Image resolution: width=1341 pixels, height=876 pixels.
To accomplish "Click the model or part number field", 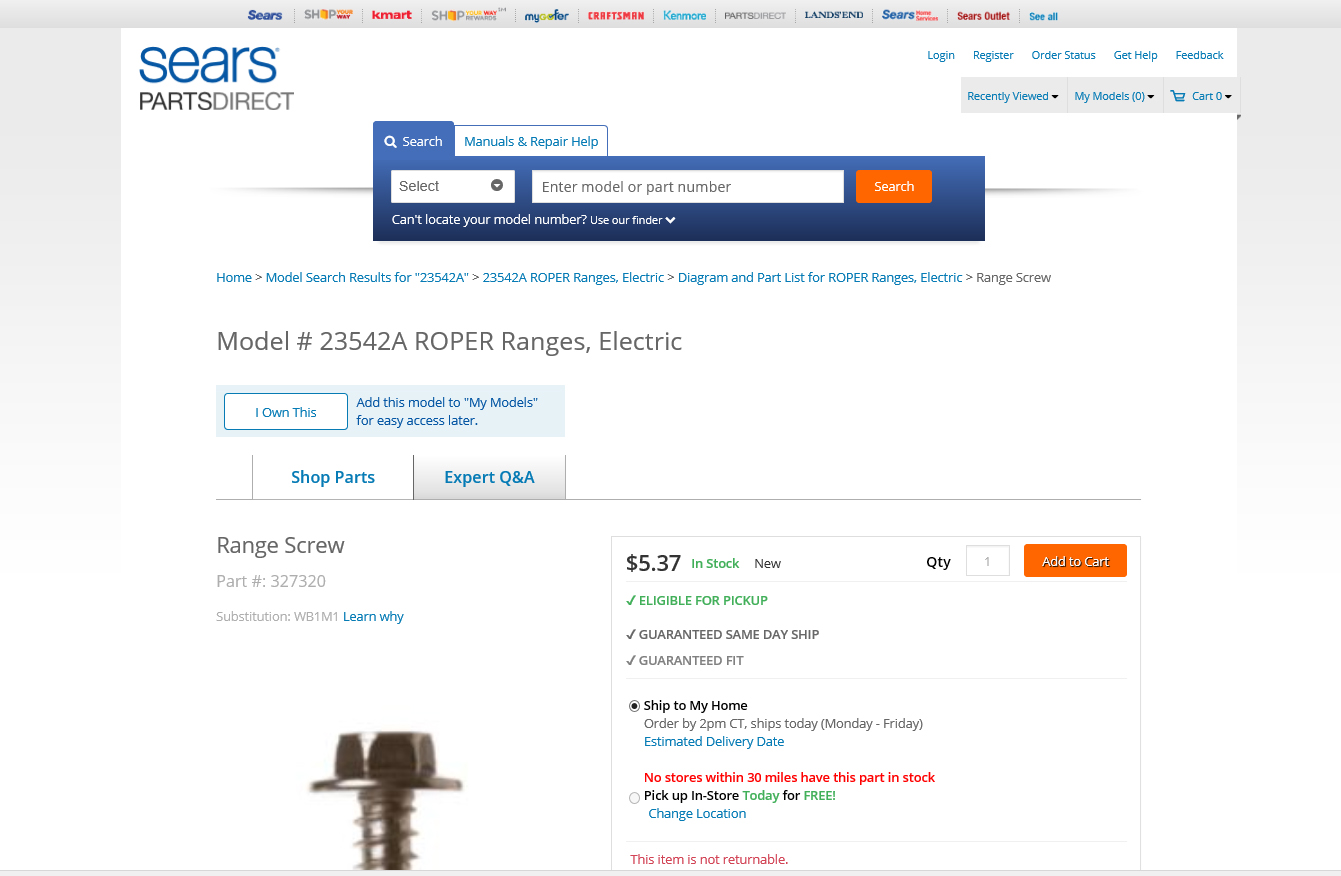I will tap(688, 186).
